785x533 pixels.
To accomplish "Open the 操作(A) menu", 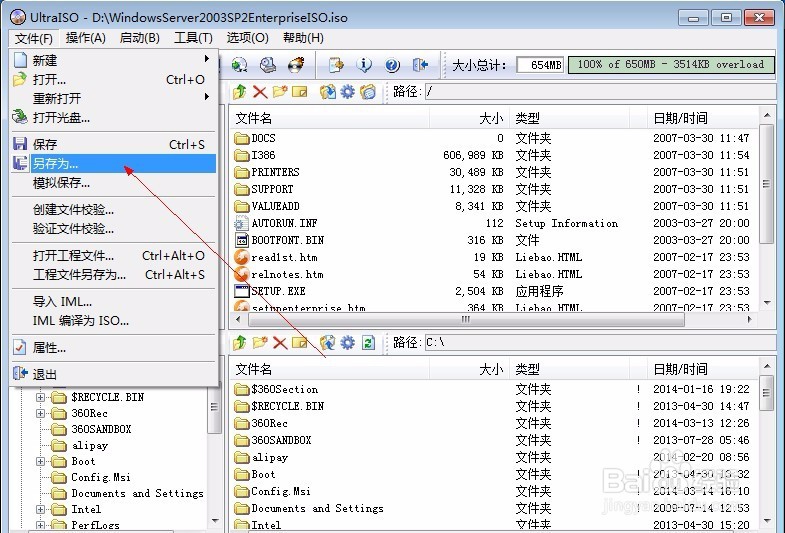I will click(x=86, y=38).
